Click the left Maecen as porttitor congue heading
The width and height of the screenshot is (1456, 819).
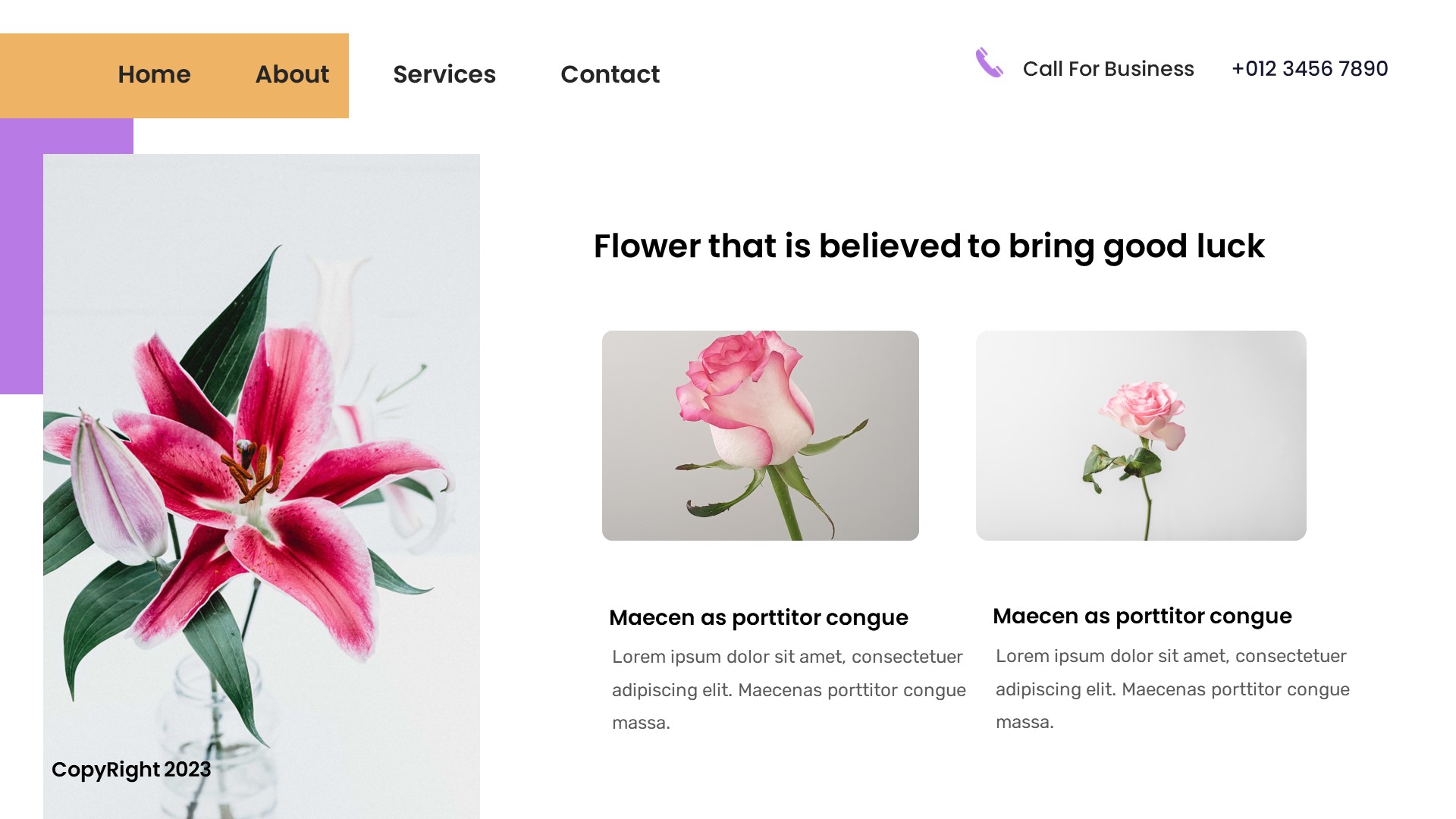point(758,617)
